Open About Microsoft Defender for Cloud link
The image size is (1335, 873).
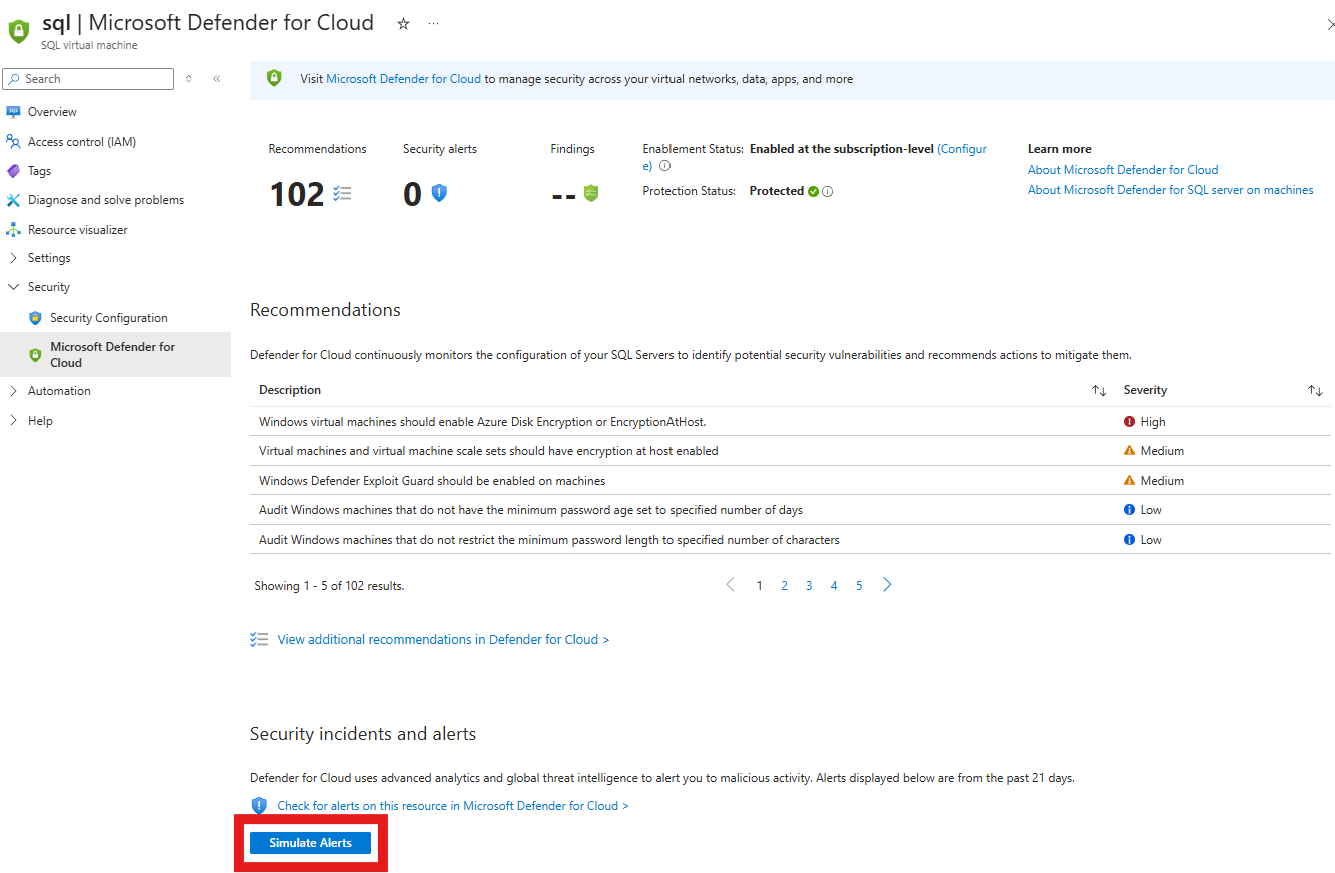1123,170
